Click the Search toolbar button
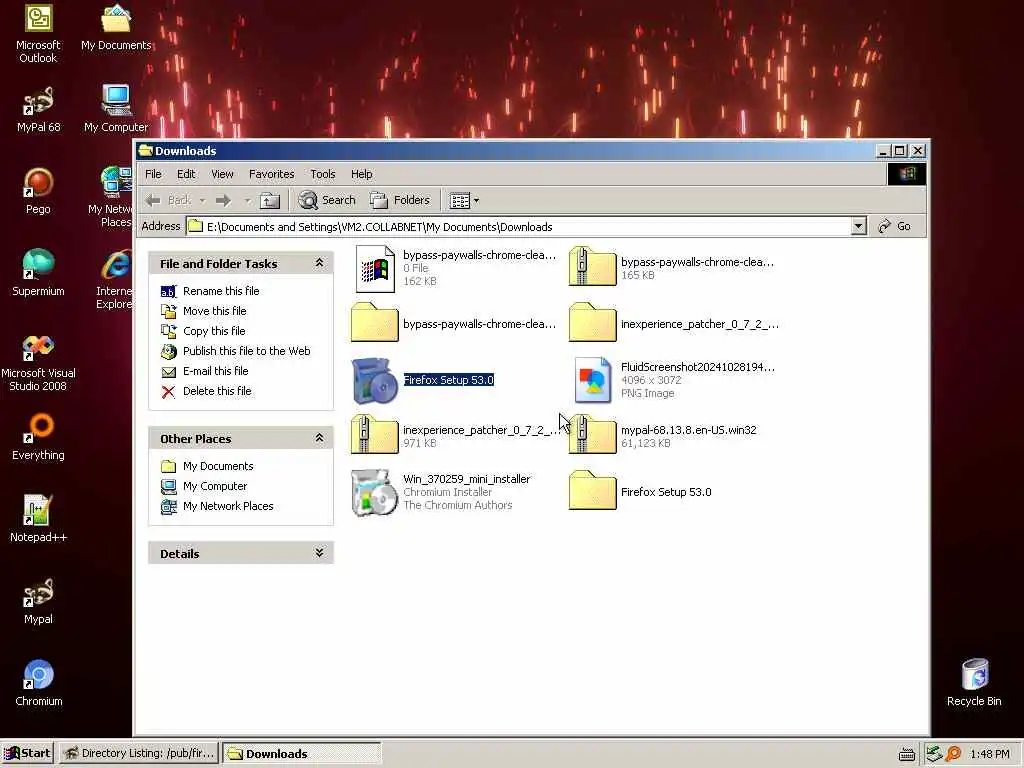 point(327,200)
